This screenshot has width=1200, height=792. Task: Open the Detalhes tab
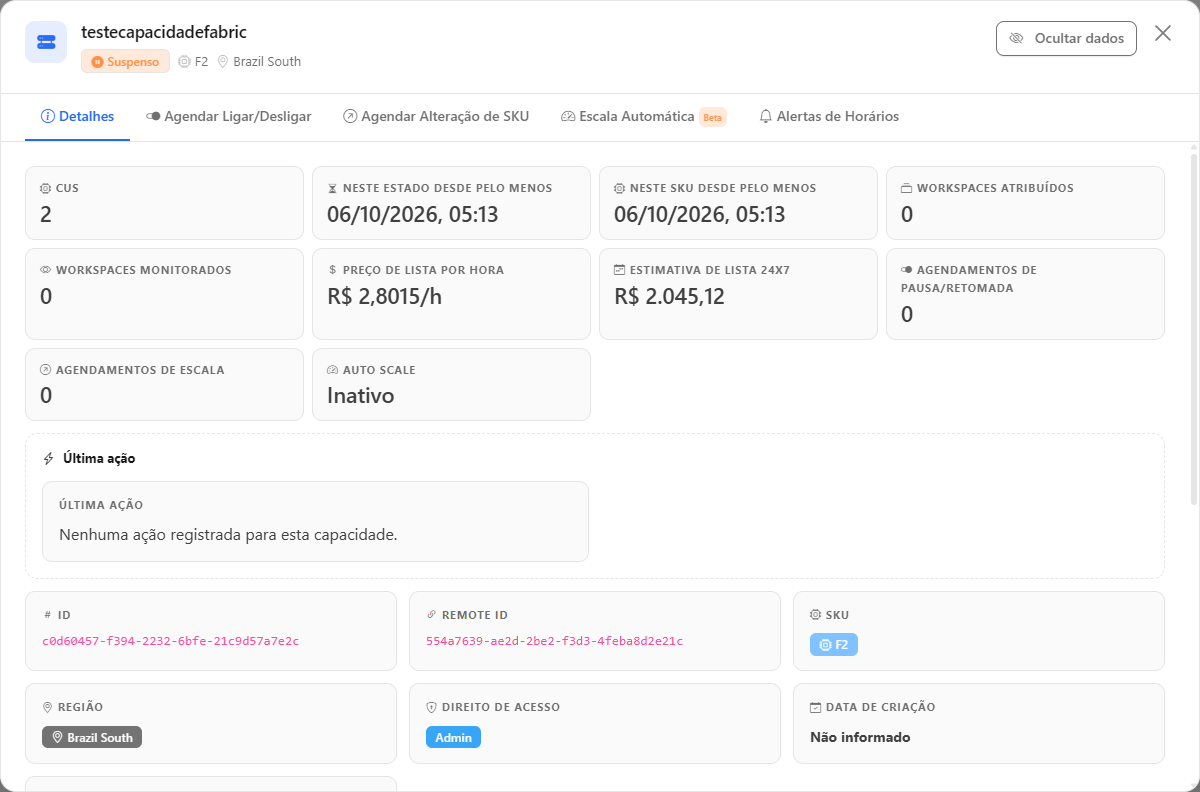coord(77,117)
